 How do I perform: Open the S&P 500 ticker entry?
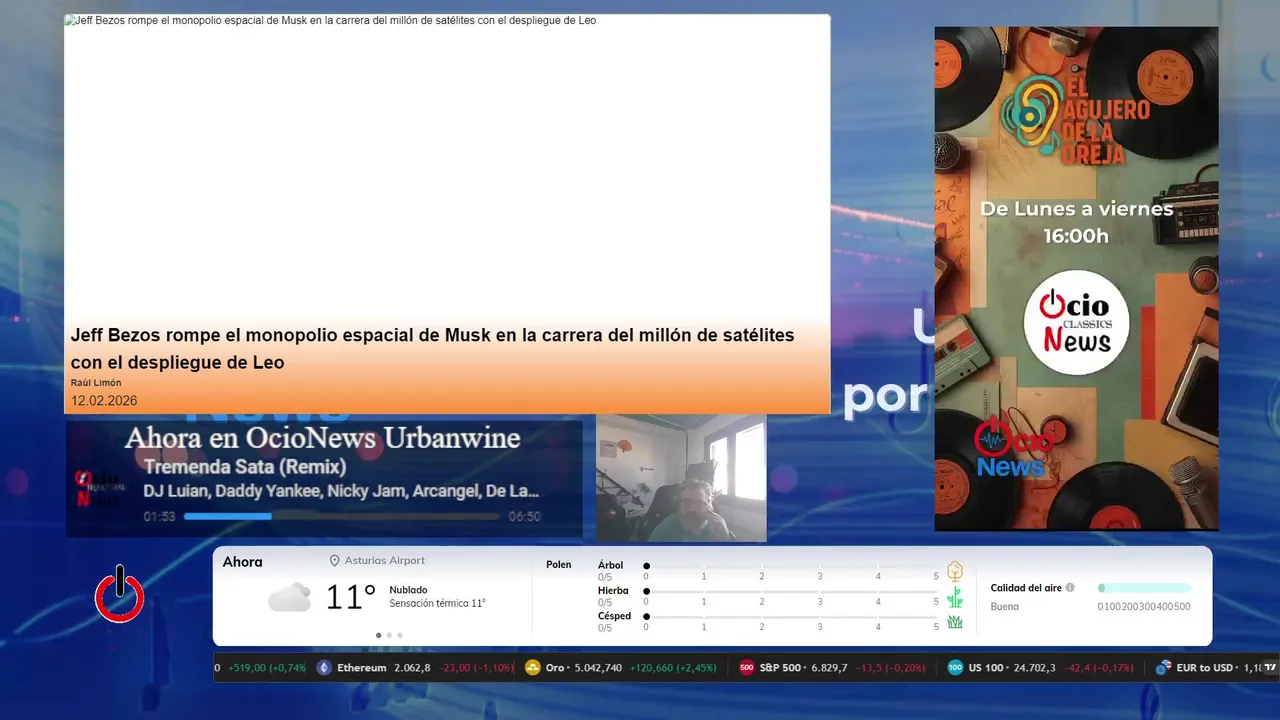[833, 667]
